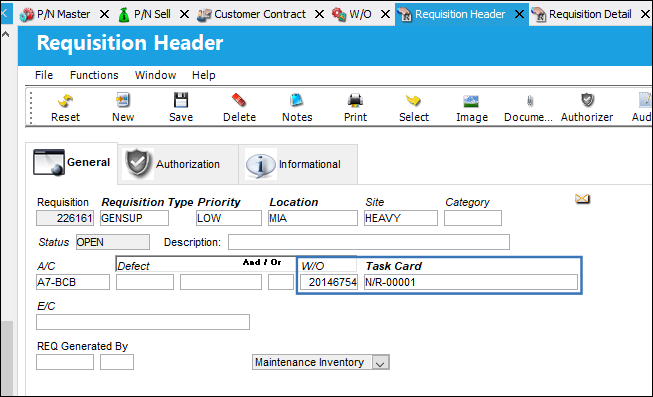
Task: Switch to the W/O tab
Action: [x=351, y=14]
